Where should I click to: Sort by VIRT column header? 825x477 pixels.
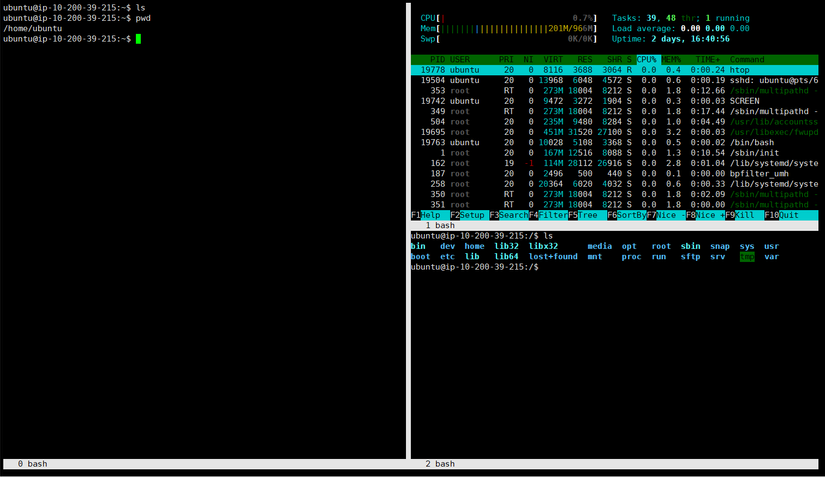click(553, 59)
